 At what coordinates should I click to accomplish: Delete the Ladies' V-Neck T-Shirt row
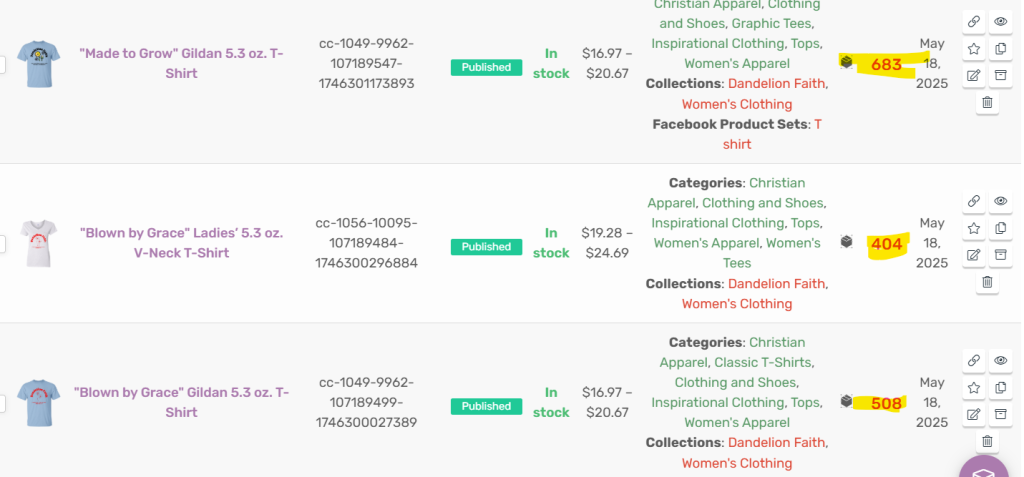pyautogui.click(x=987, y=282)
